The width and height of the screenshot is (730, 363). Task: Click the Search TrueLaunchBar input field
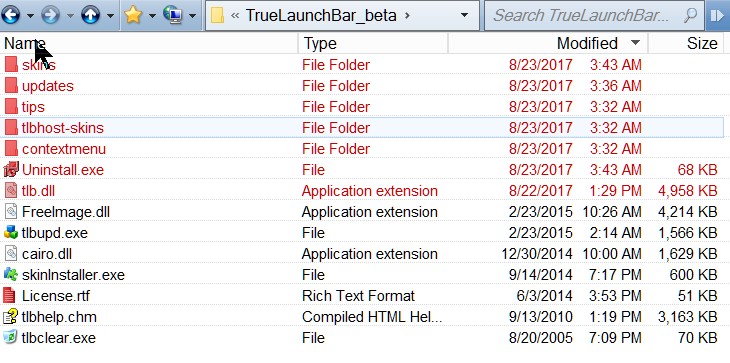(582, 15)
